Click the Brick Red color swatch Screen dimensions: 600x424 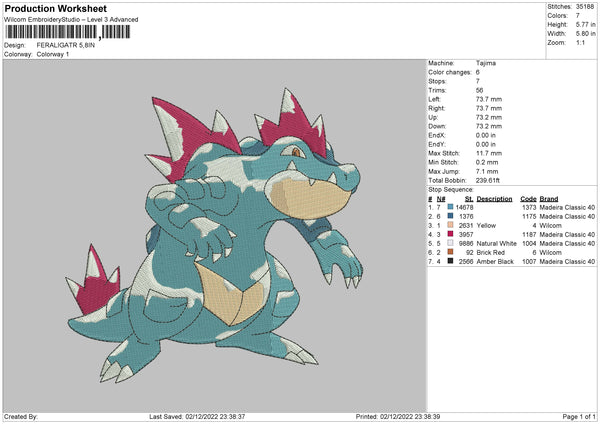pyautogui.click(x=450, y=252)
